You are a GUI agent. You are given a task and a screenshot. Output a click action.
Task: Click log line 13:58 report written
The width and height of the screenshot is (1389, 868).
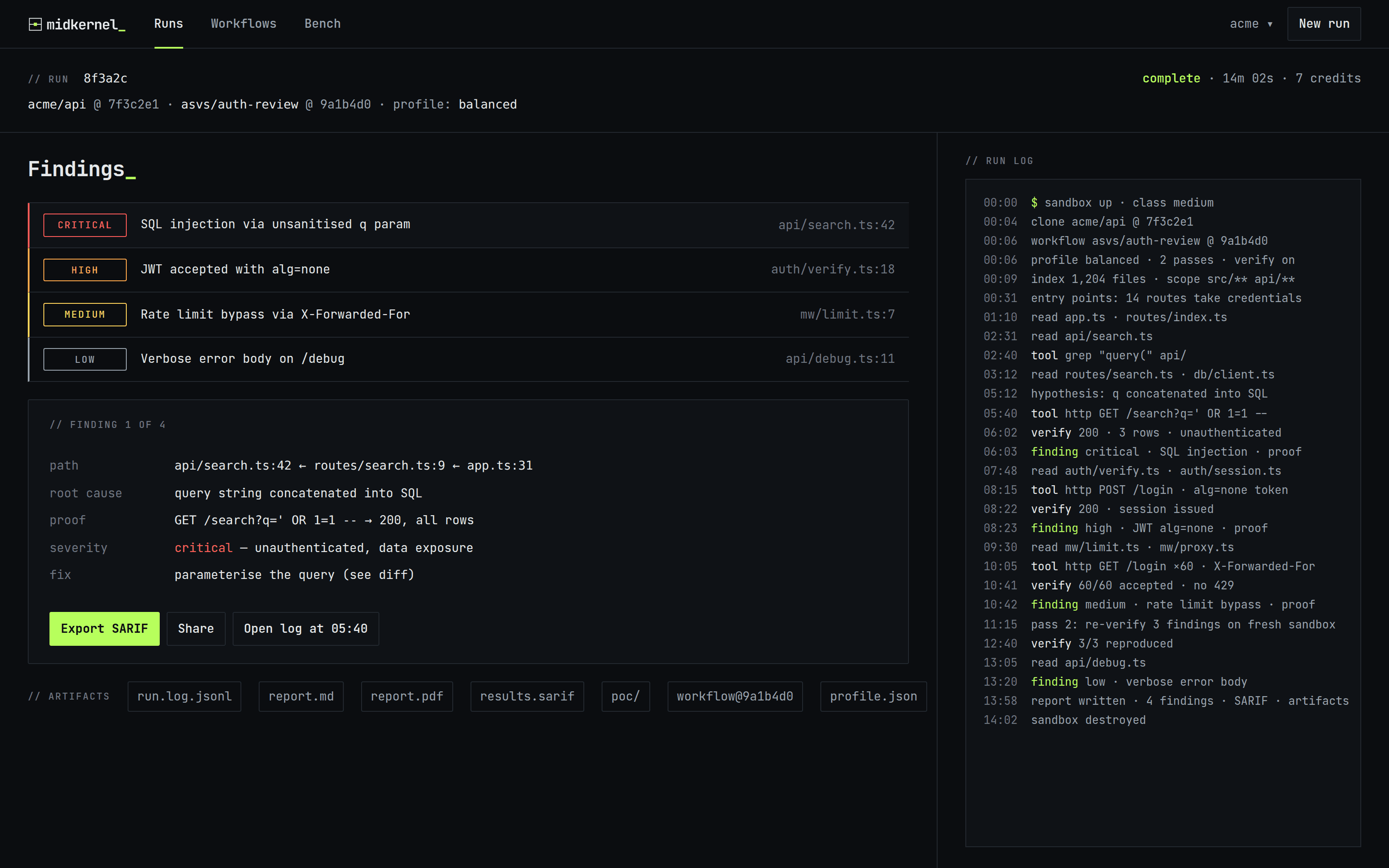point(1166,701)
